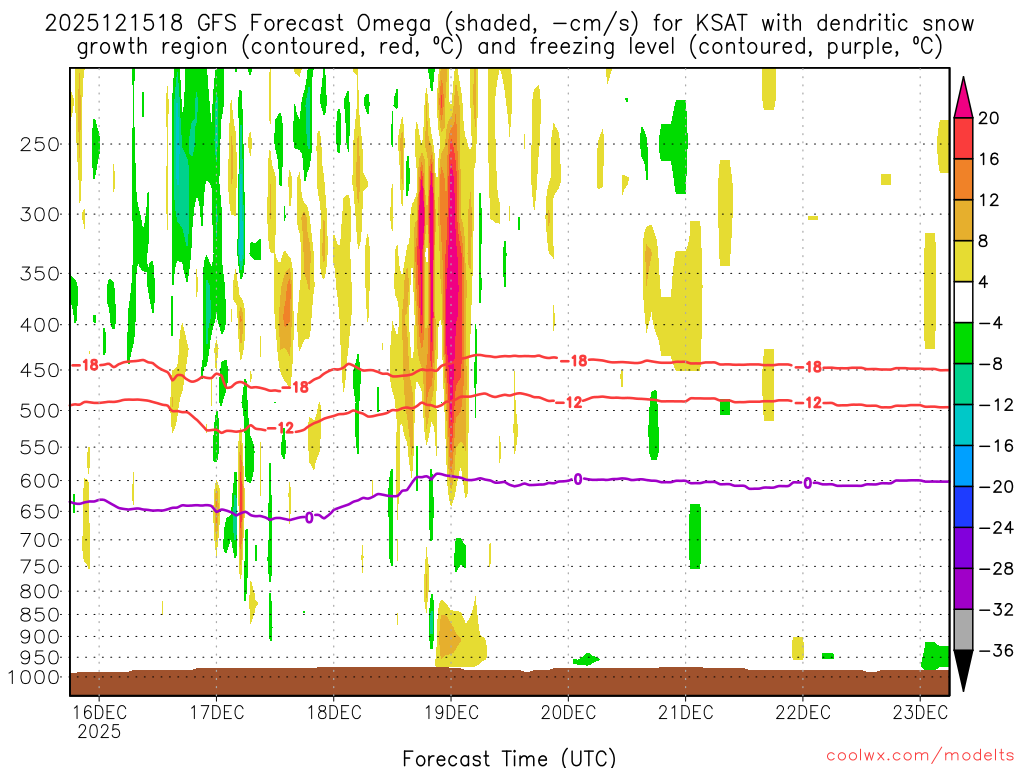This screenshot has height=768, width=1024.
Task: Click the 19DEC date label
Action: tap(451, 712)
